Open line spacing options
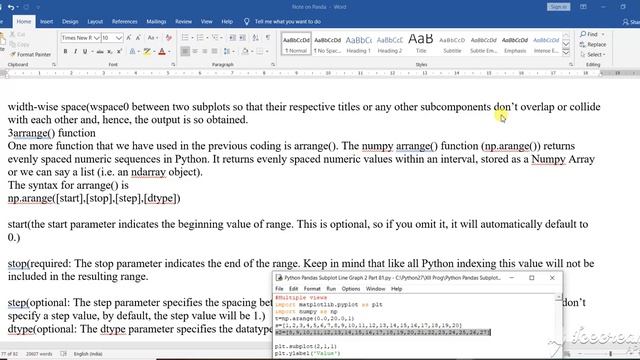This screenshot has width=640, height=360. tap(227, 51)
